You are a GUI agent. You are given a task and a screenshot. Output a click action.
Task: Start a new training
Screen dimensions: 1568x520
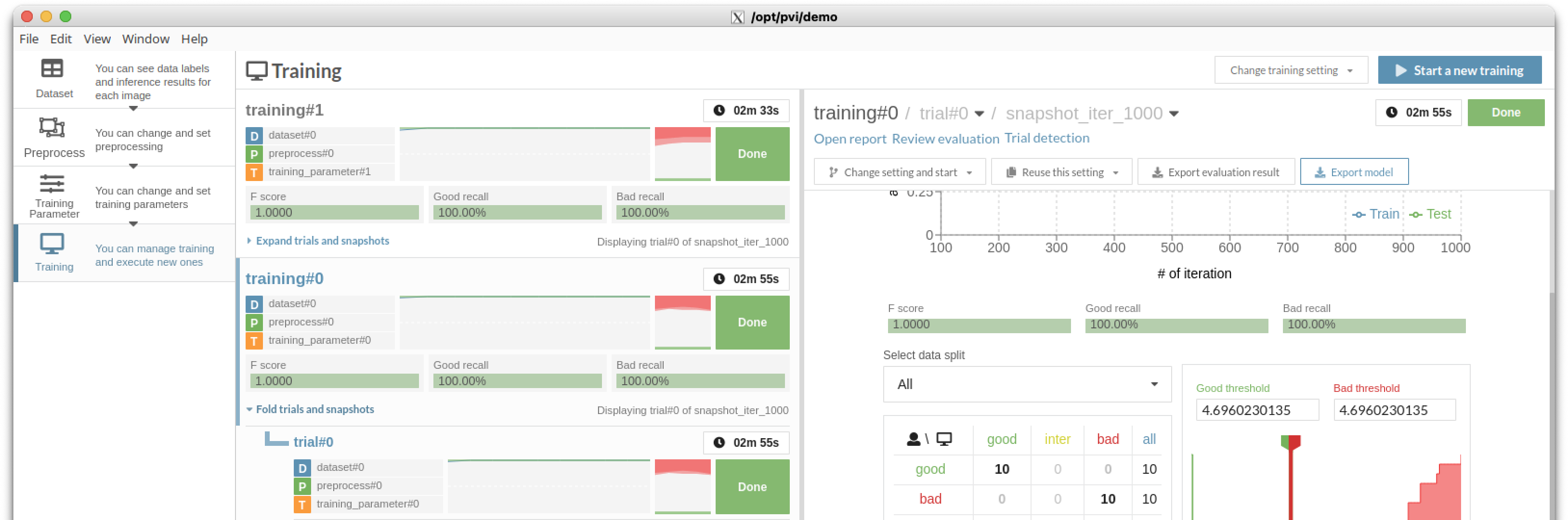click(1459, 71)
